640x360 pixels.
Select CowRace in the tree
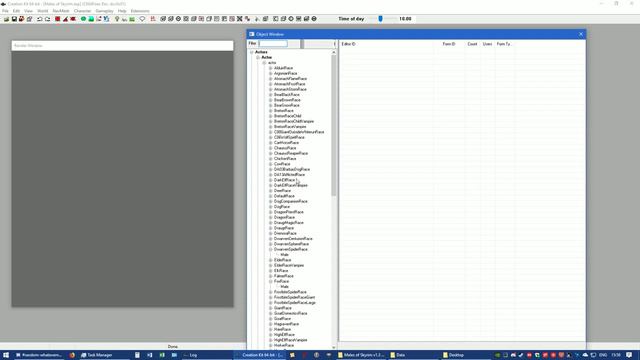click(x=282, y=164)
